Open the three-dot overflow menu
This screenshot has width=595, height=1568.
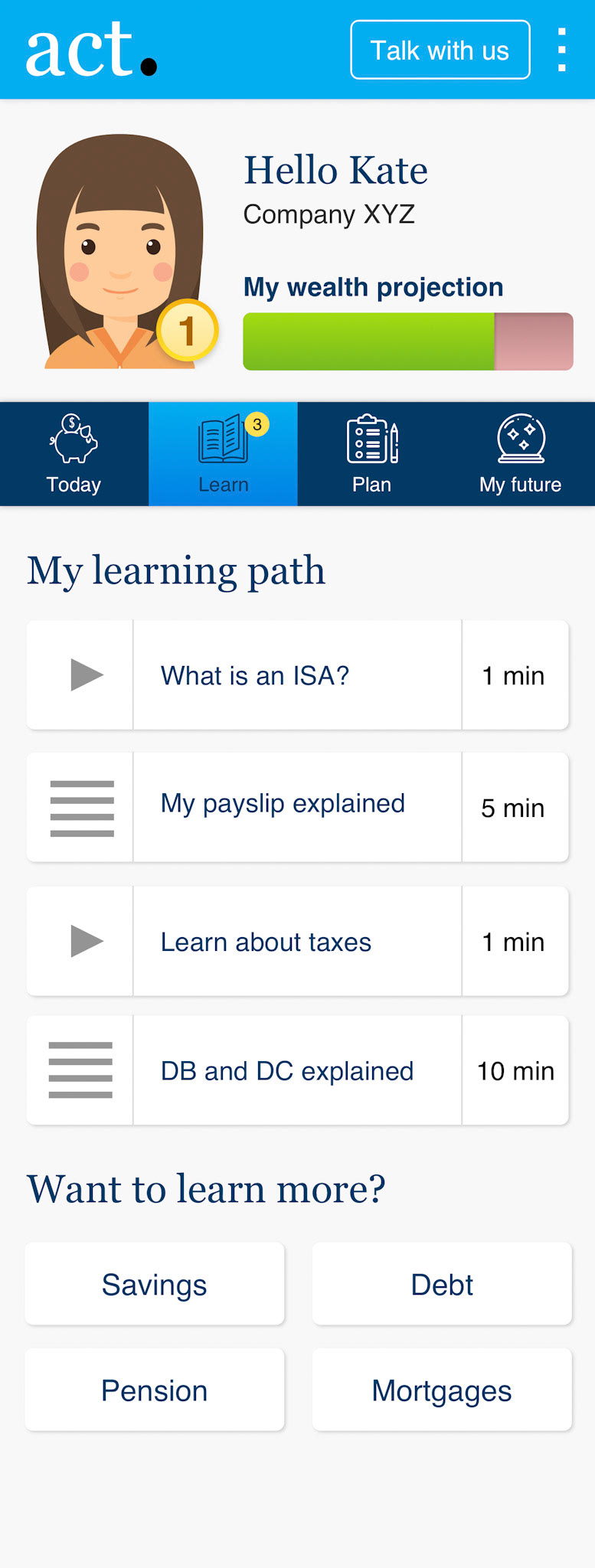[562, 51]
